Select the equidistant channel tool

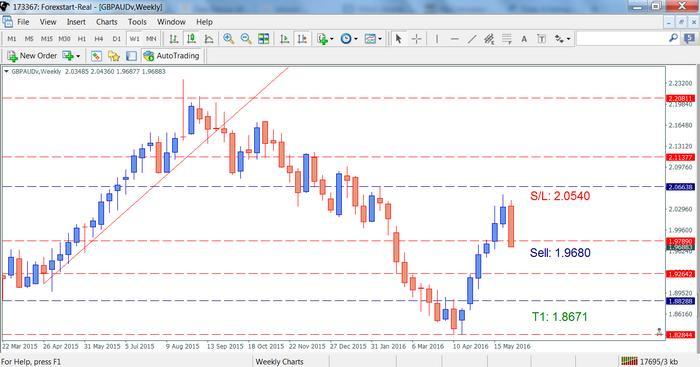(489, 39)
